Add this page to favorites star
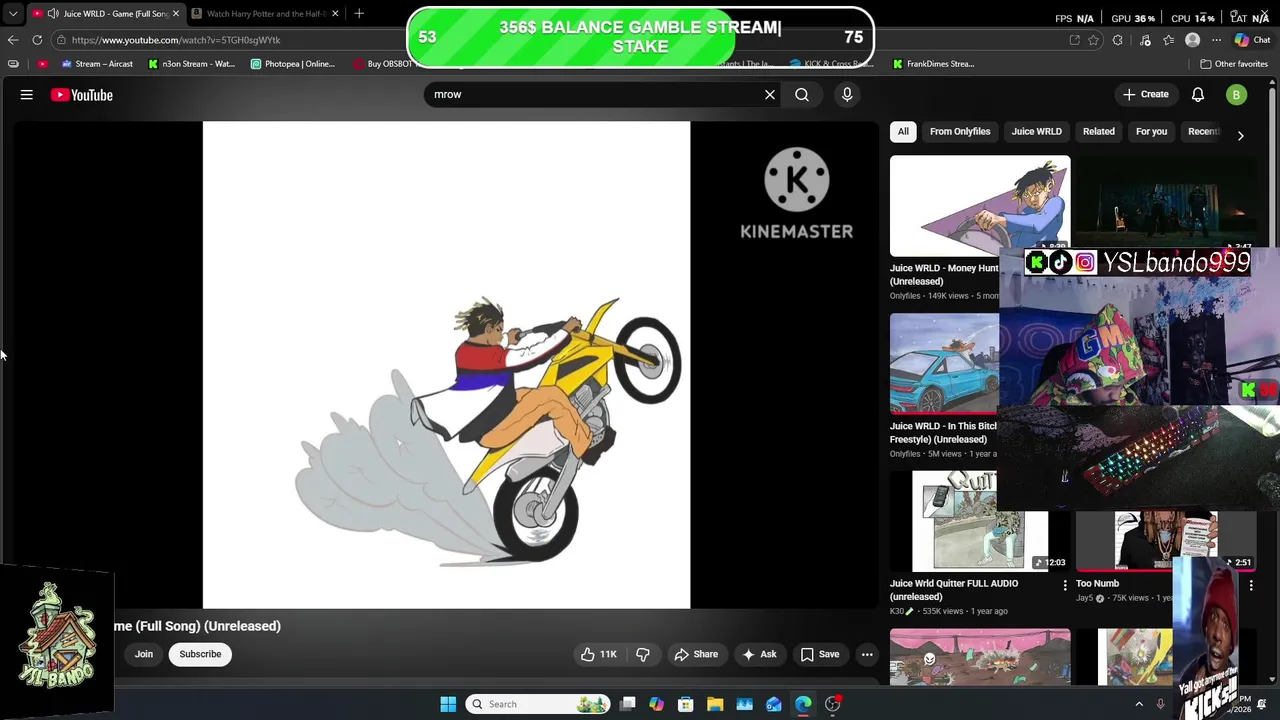Viewport: 1280px width, 720px height. [1093, 40]
